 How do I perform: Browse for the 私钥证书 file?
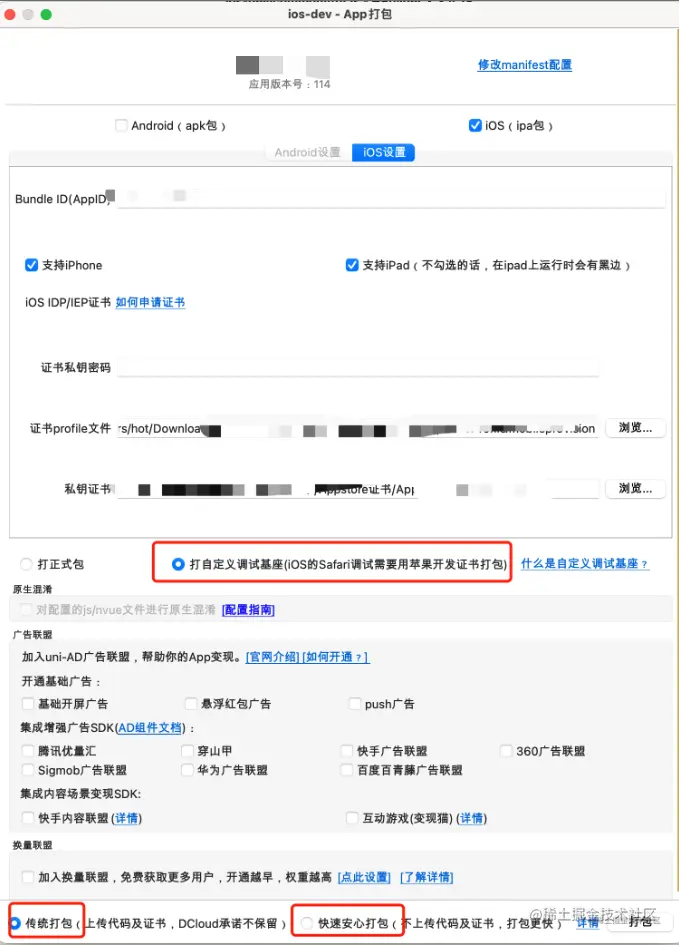(x=635, y=488)
